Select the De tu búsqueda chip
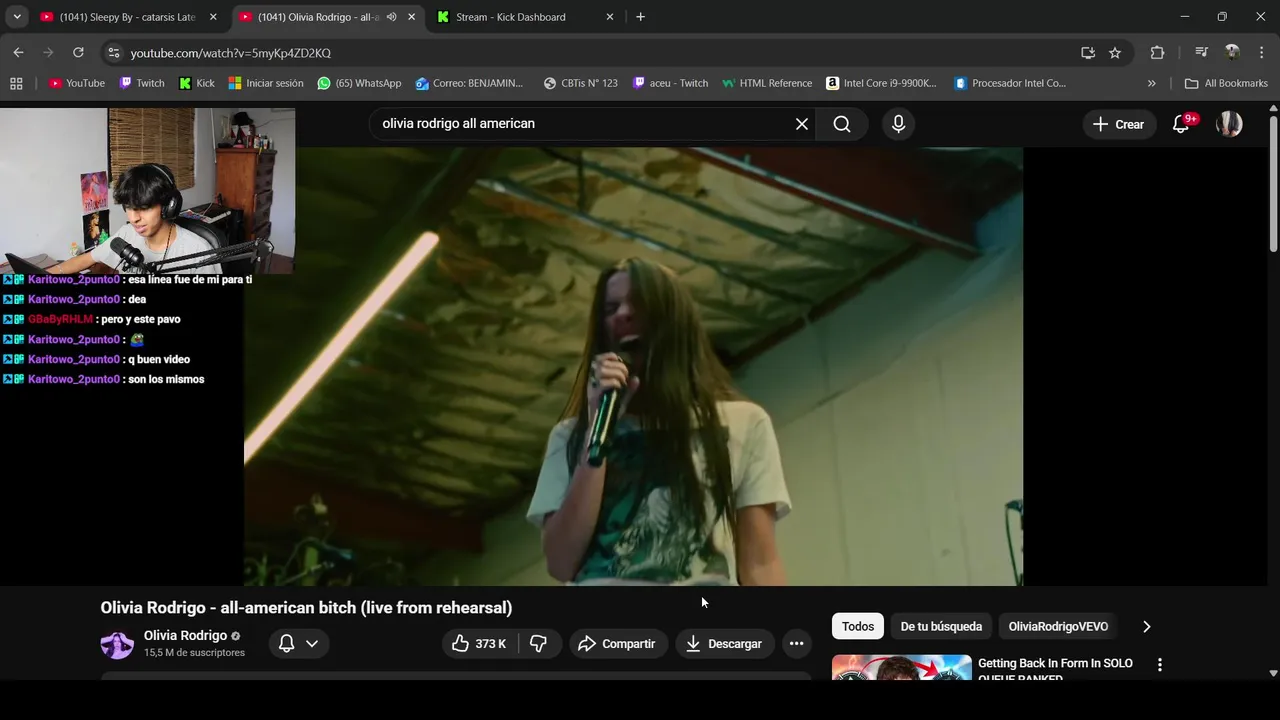Screen dimensions: 1280x720 coord(941,627)
